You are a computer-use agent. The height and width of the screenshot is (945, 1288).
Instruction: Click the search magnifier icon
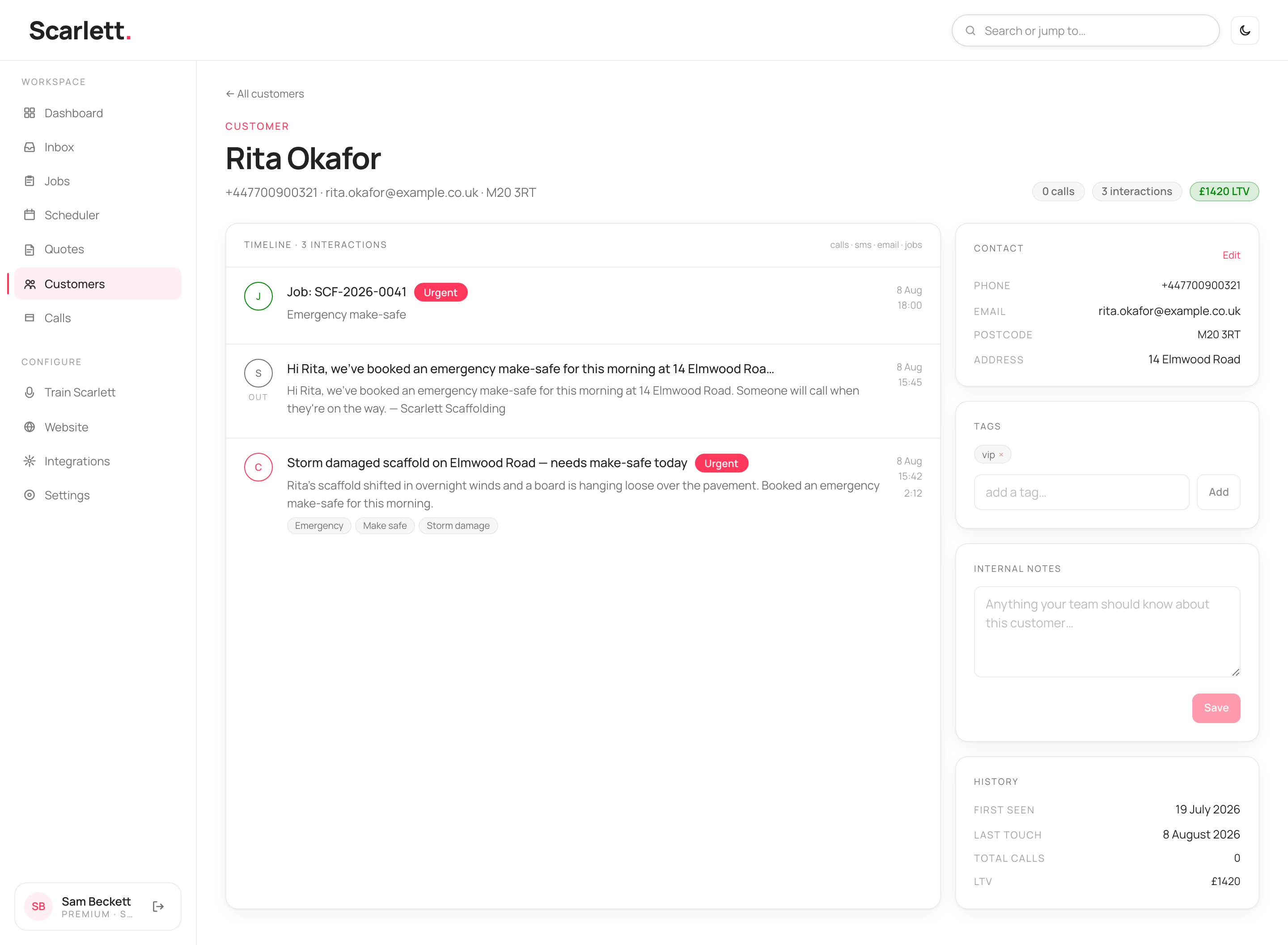[x=970, y=30]
